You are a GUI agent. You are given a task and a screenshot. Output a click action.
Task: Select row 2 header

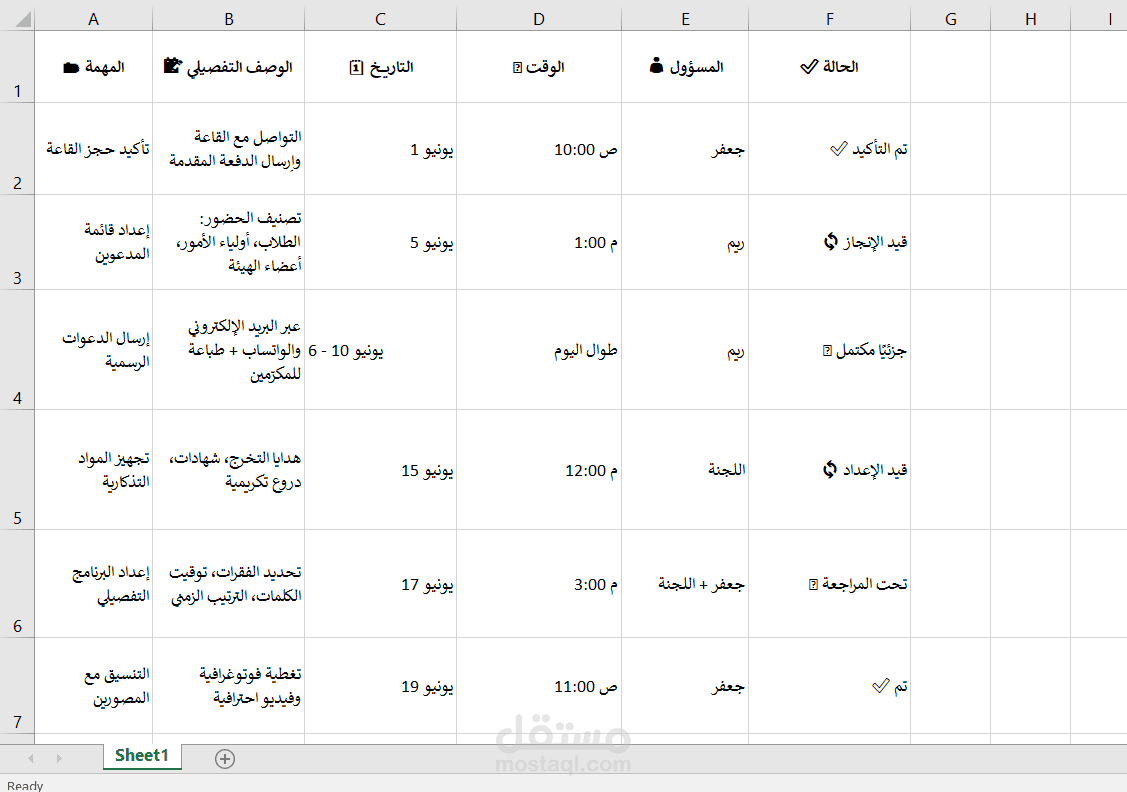click(x=17, y=148)
